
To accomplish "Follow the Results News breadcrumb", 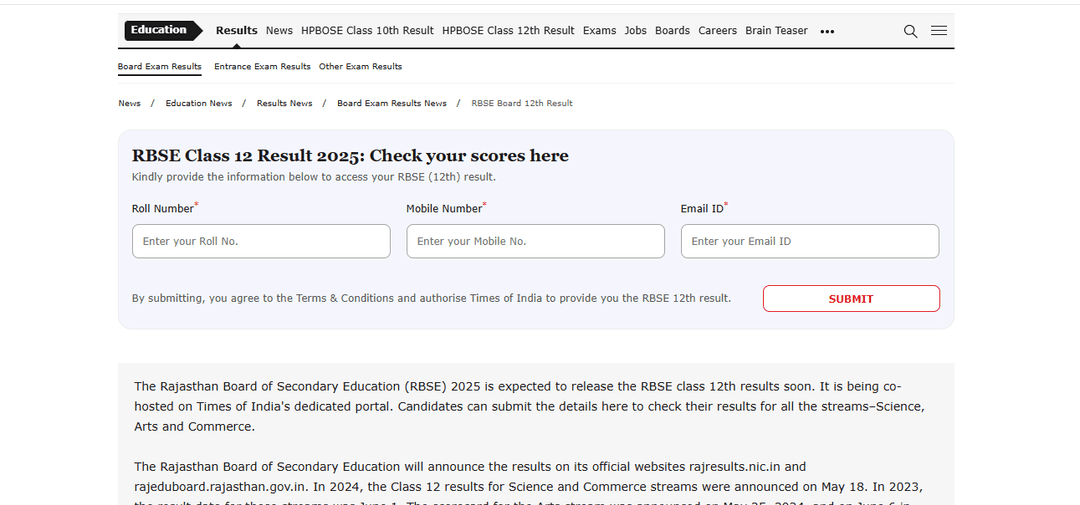I will pos(284,103).
